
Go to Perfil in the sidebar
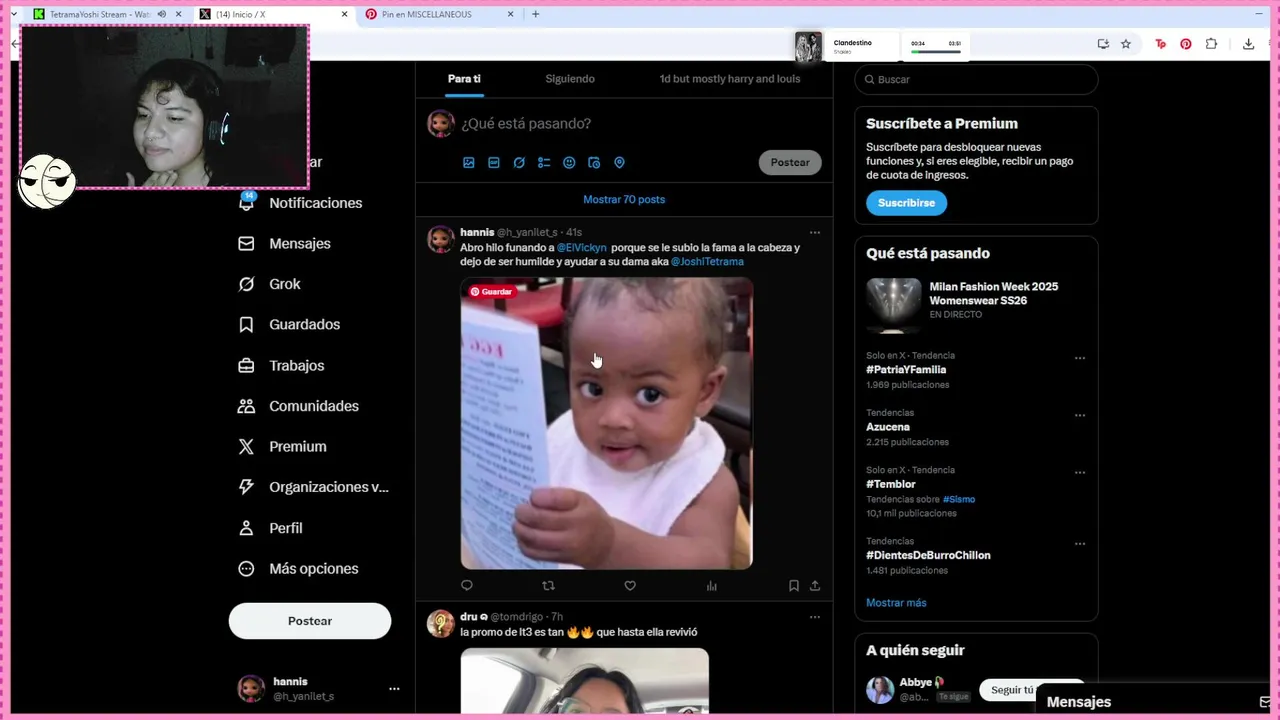[x=270, y=528]
